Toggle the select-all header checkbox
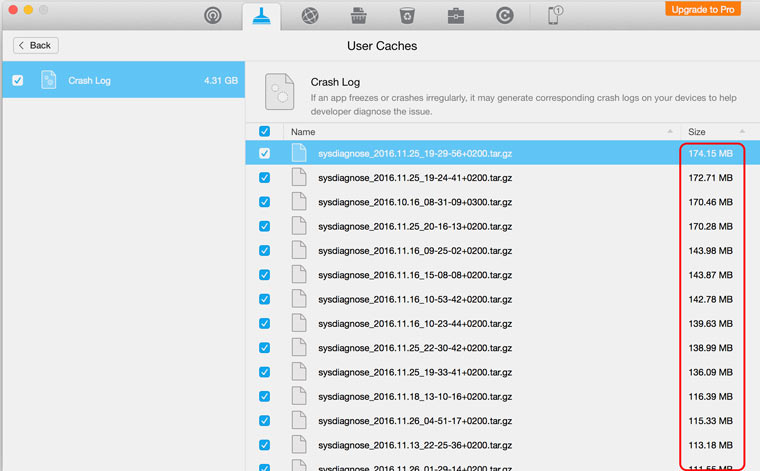 264,131
